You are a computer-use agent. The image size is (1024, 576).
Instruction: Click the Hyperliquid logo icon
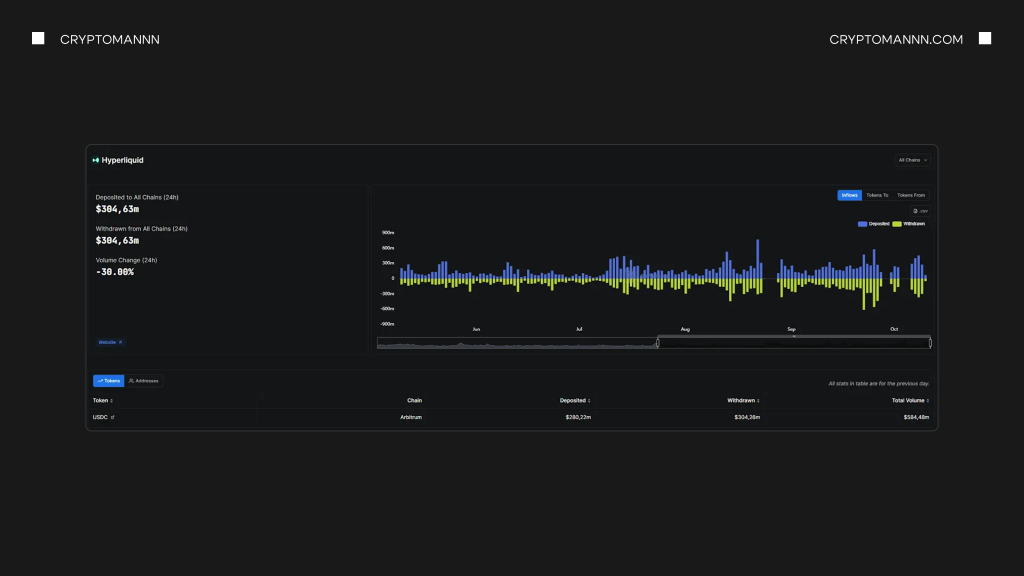(96, 160)
